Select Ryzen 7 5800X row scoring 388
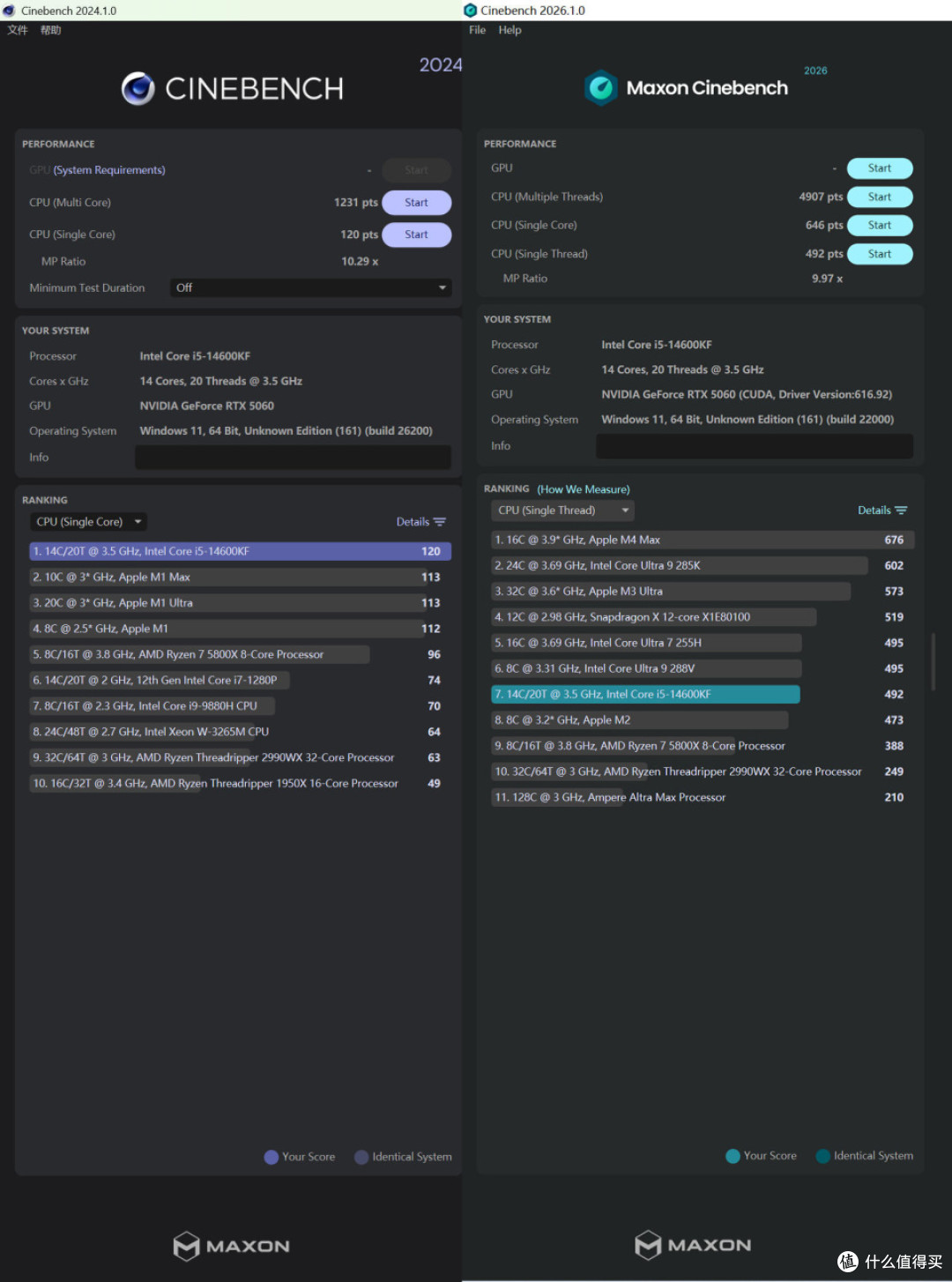The height and width of the screenshot is (1282, 952). [703, 746]
